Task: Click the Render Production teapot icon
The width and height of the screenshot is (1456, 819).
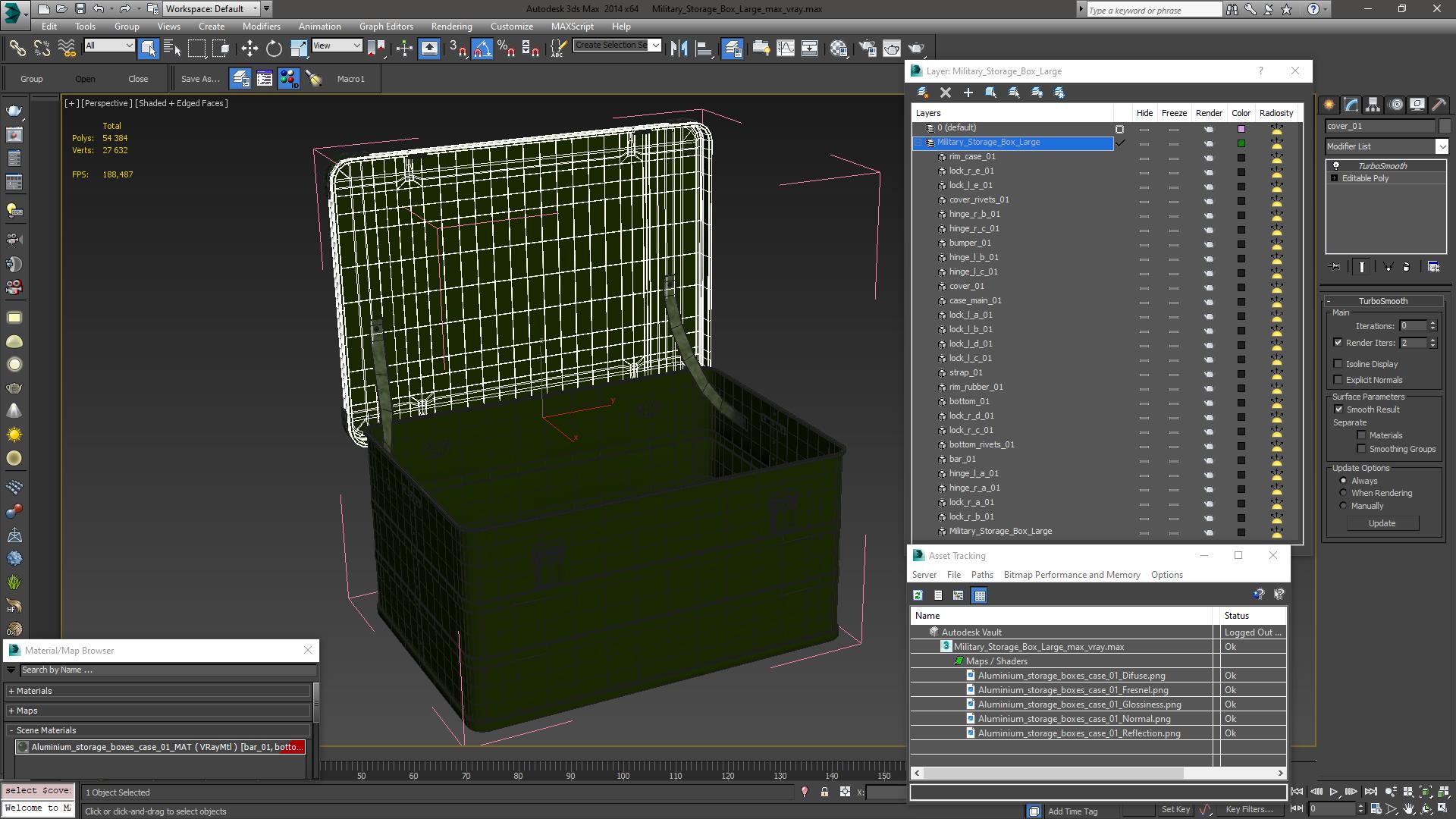Action: (x=916, y=49)
